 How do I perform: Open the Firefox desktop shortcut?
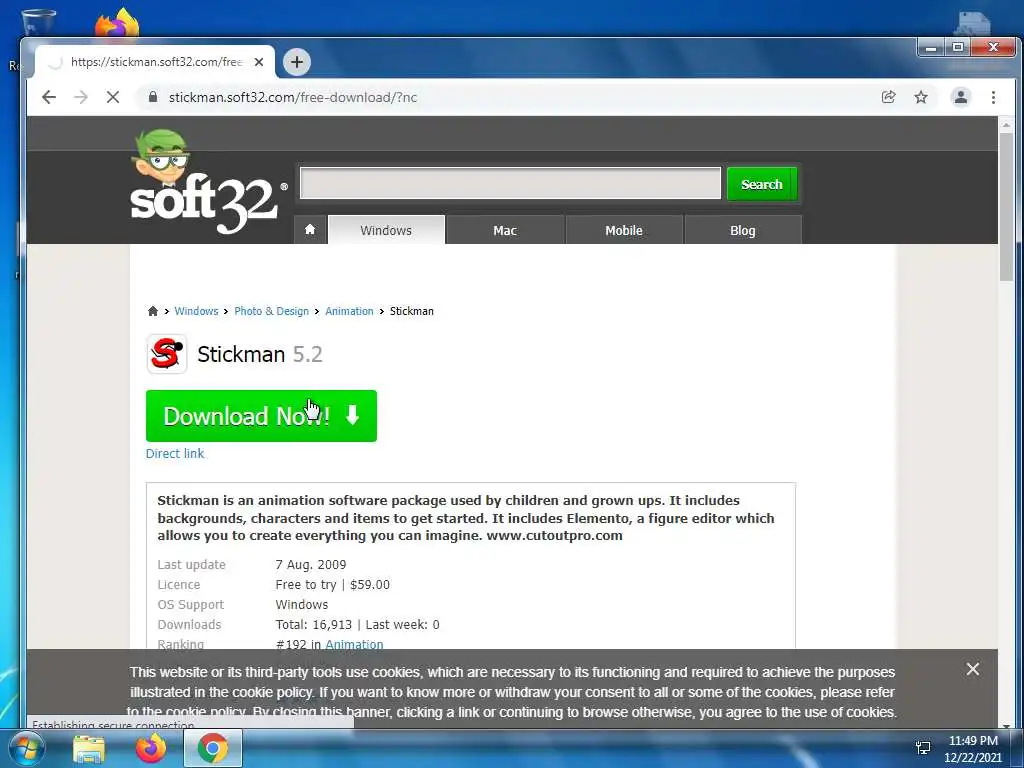[x=117, y=24]
